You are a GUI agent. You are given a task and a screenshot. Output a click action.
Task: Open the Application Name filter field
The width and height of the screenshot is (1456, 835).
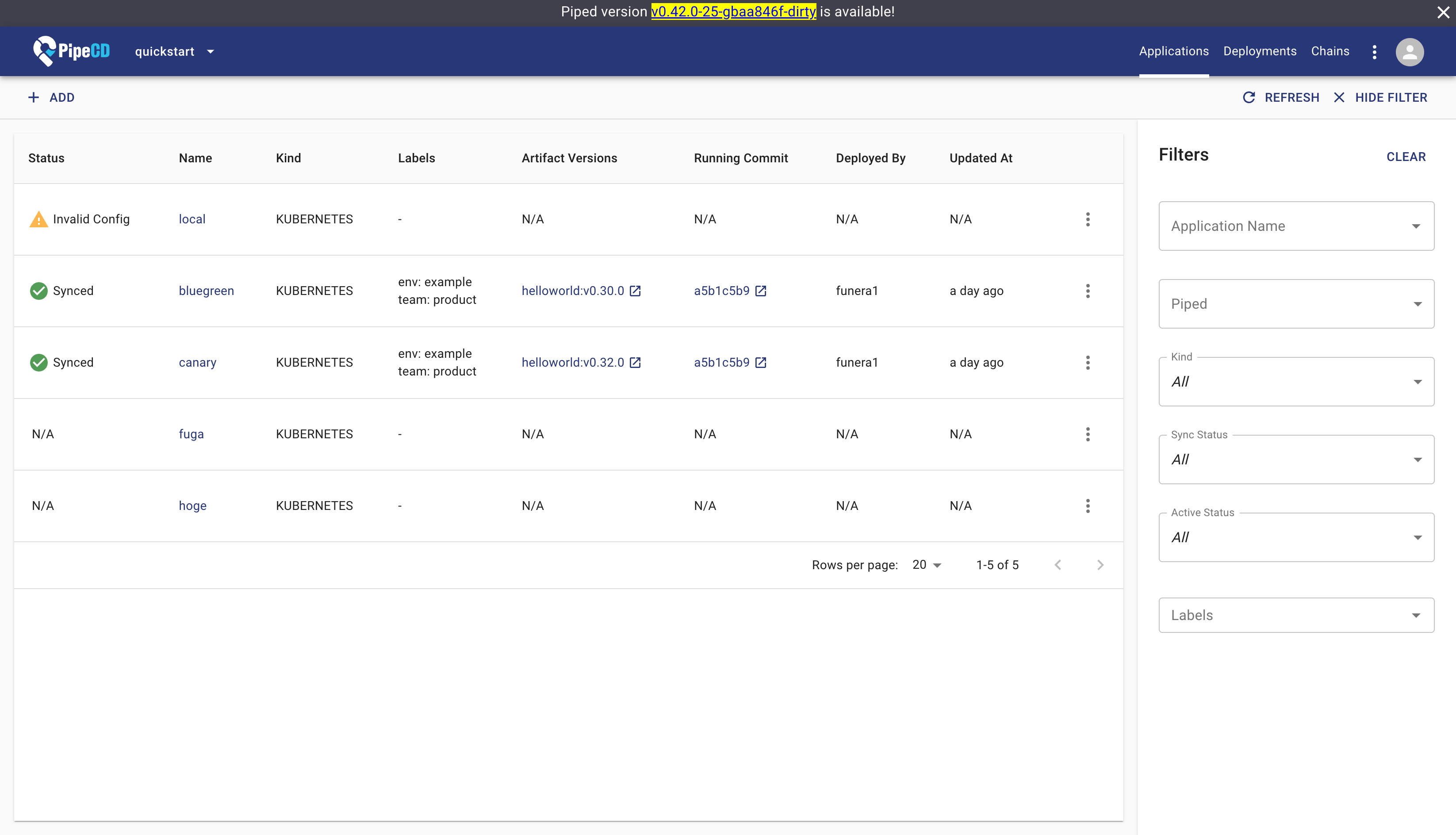click(x=1296, y=226)
